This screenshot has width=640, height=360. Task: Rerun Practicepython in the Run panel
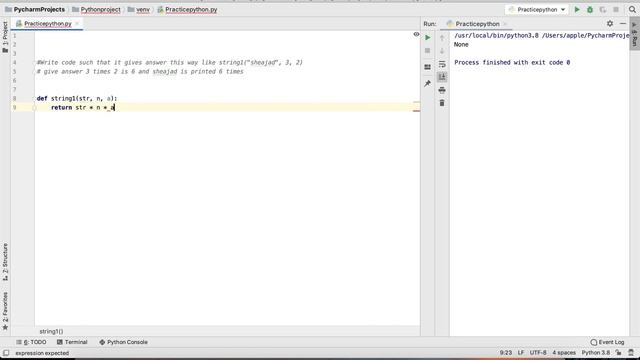click(427, 38)
